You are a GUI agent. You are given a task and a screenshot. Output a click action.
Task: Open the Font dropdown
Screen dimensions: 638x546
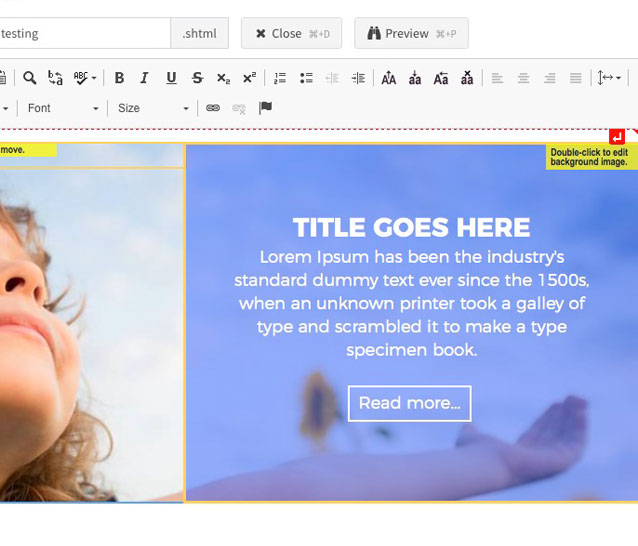(63, 108)
